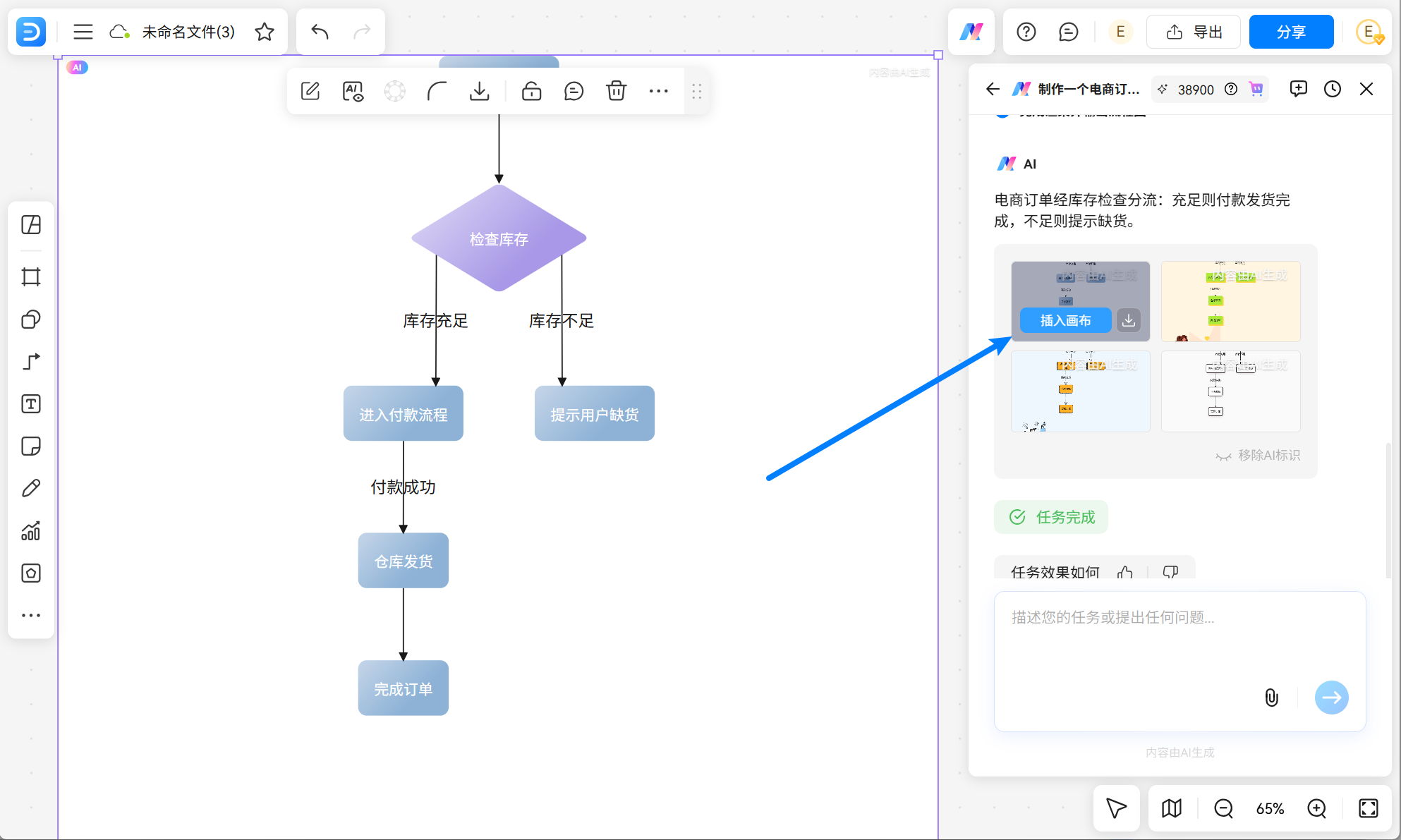Select the chart tool in sidebar
Screen dimensions: 1401x840
pos(31,531)
